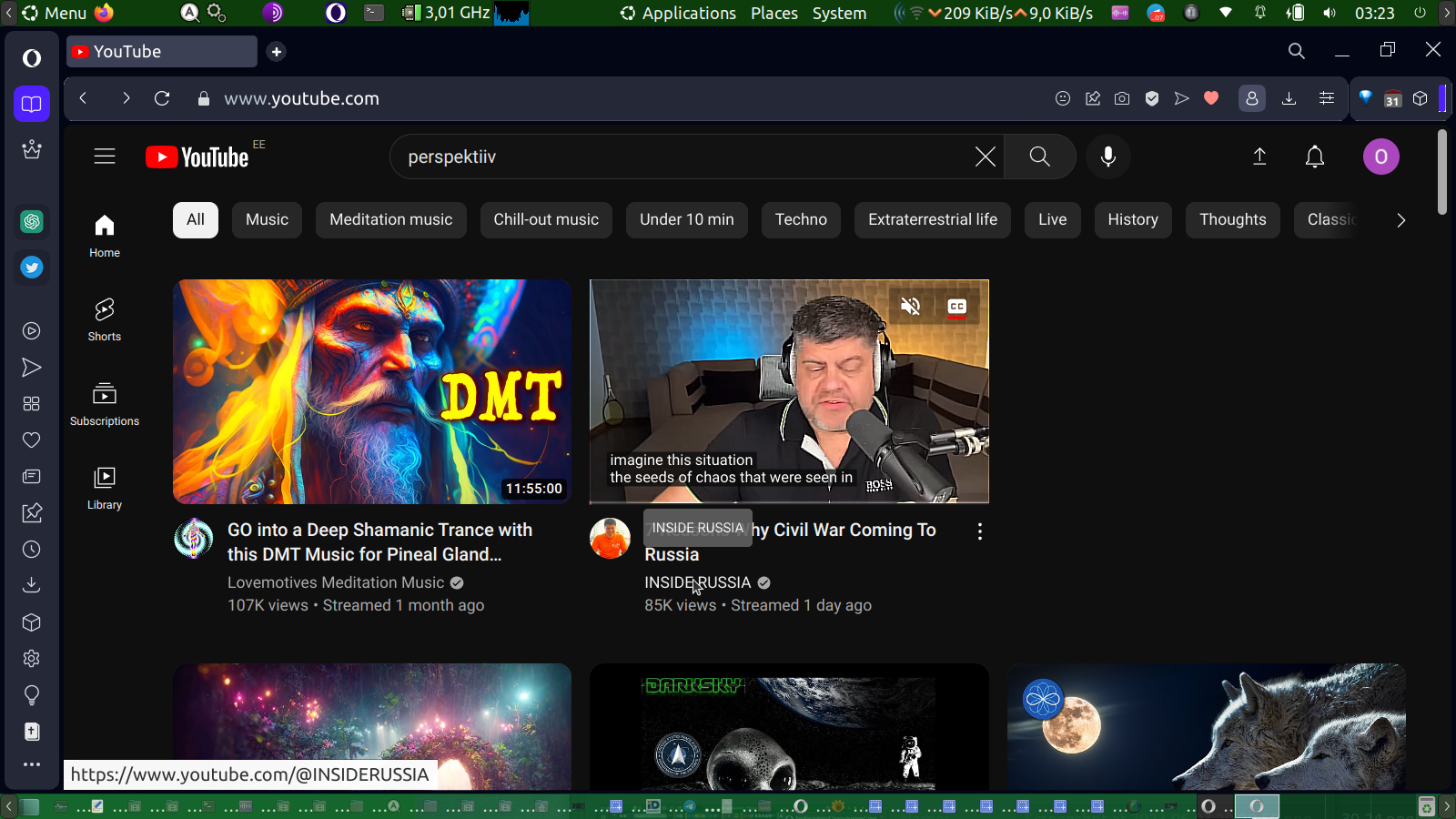Screen dimensions: 1456x819
Task: Go back to previous page
Action: [x=83, y=98]
